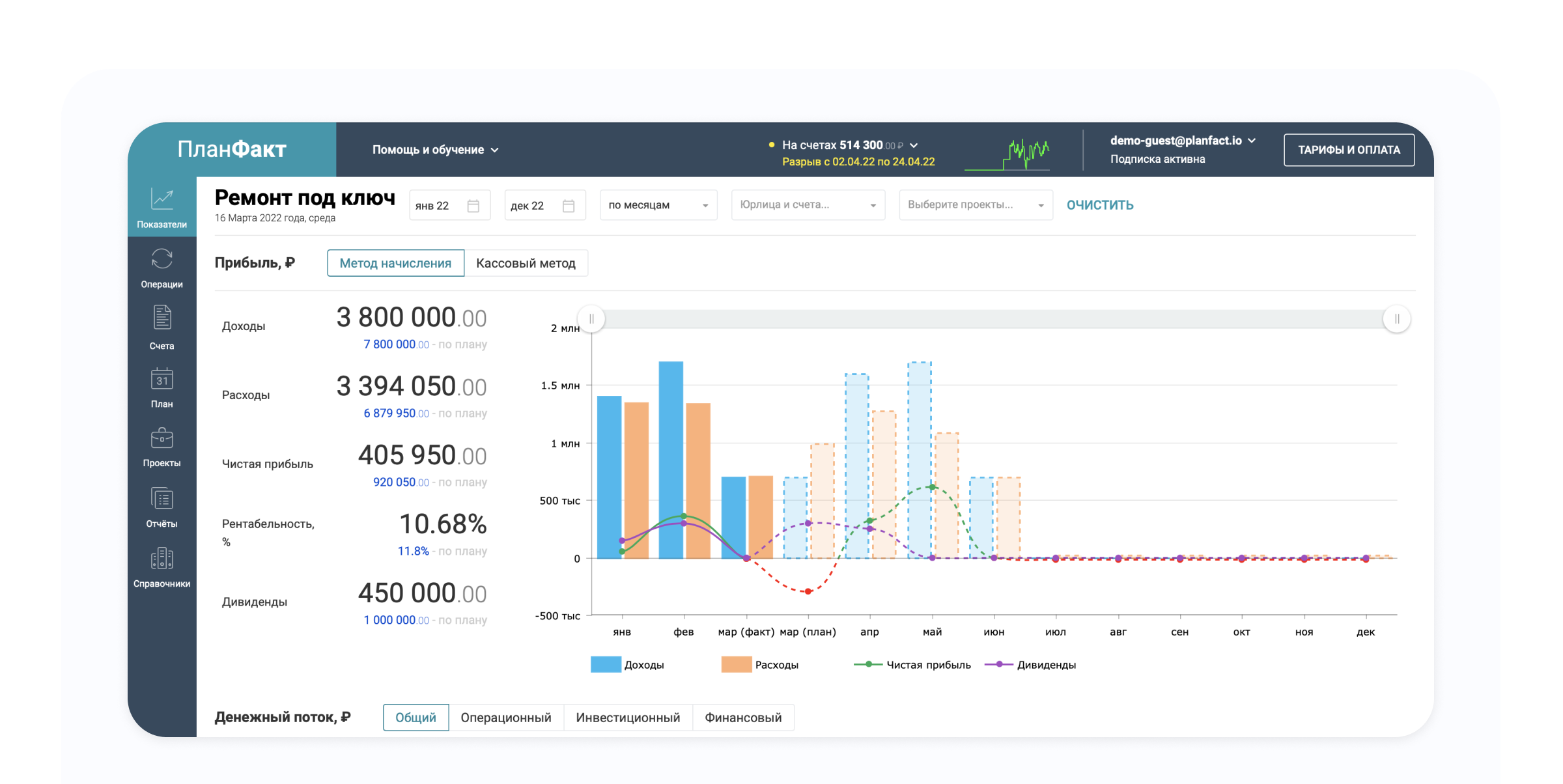Click the ПланФакт logo
Viewport: 1563px width, 784px height.
coord(232,149)
